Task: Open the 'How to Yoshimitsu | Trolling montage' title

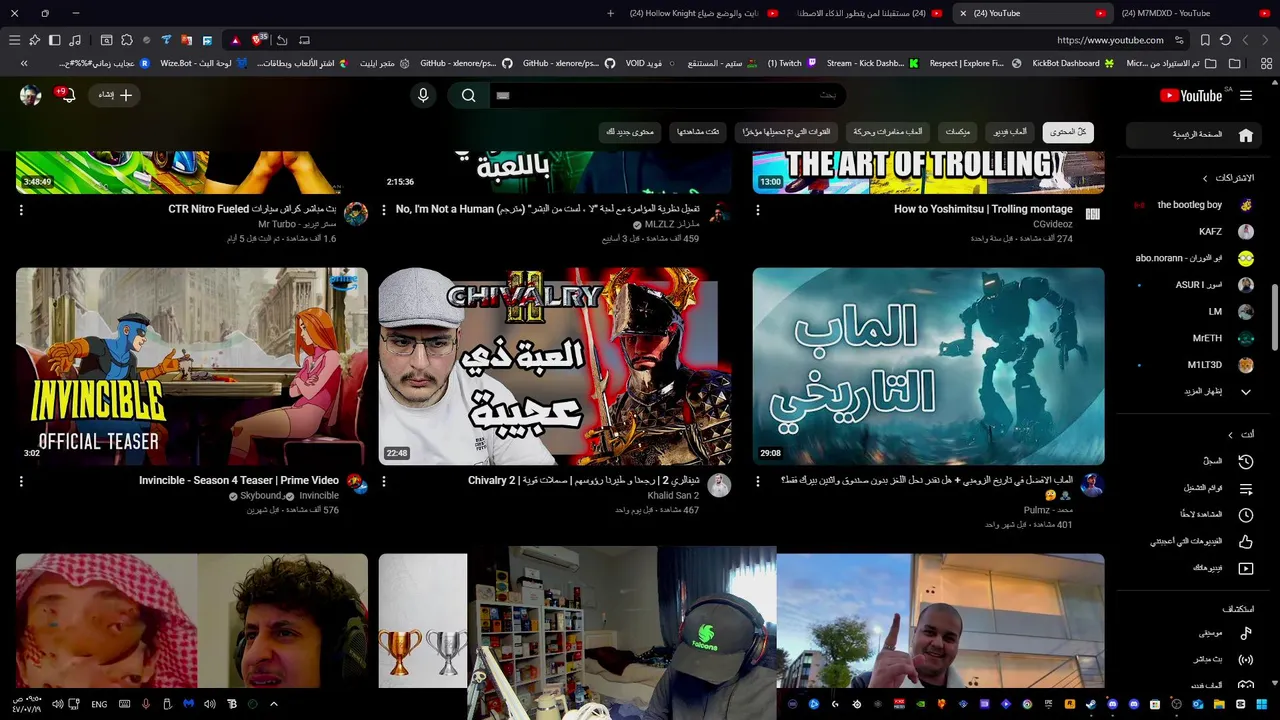Action: (983, 209)
